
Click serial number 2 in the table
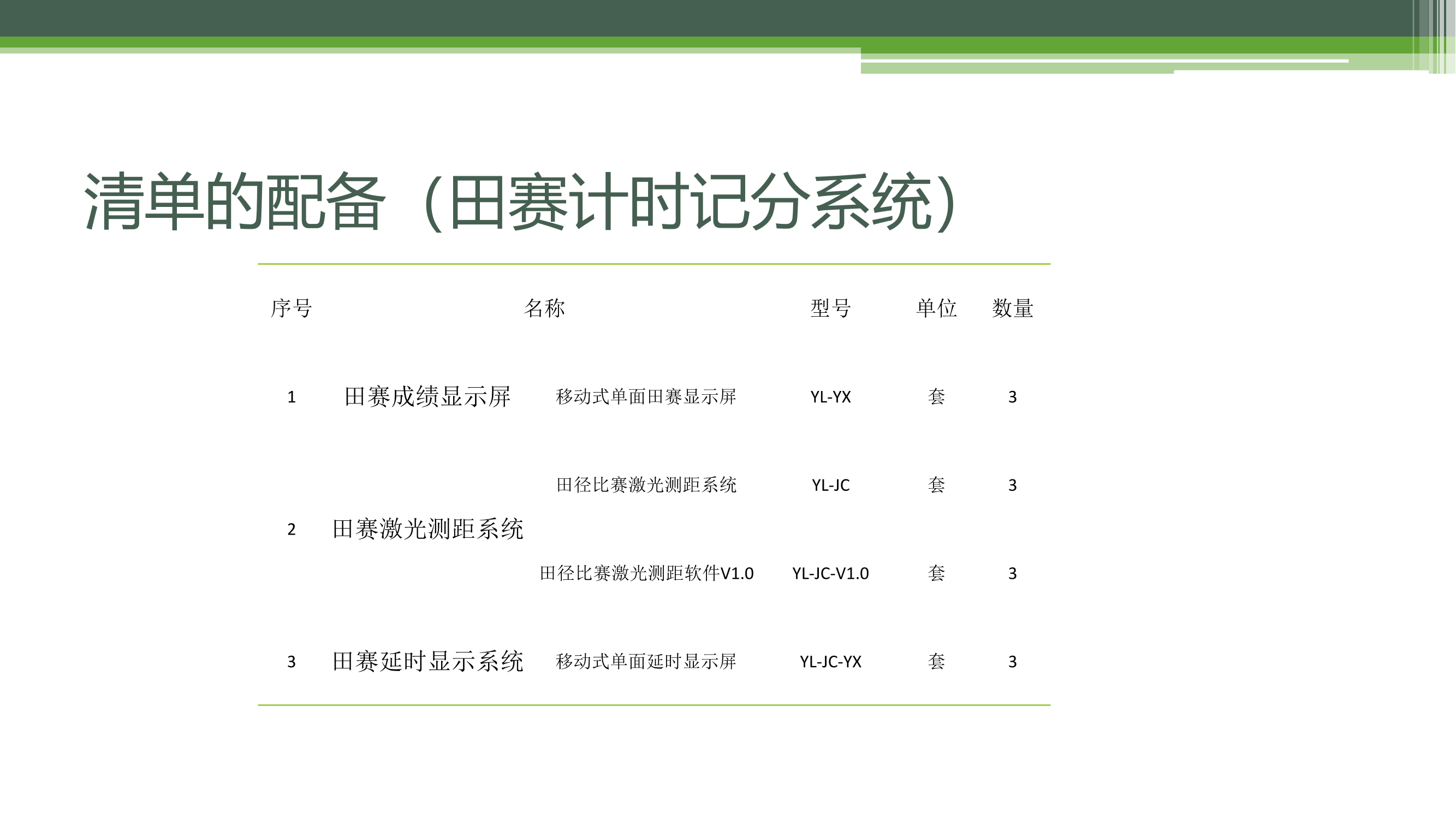click(291, 529)
